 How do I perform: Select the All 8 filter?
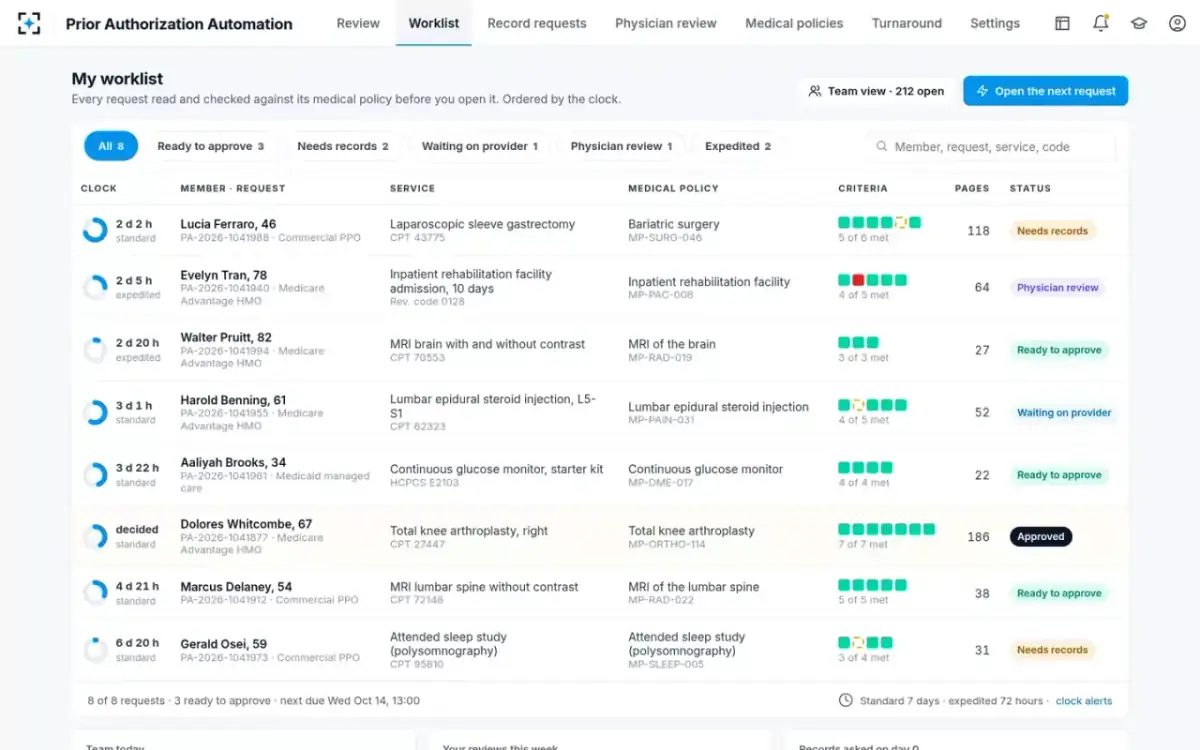coord(111,146)
